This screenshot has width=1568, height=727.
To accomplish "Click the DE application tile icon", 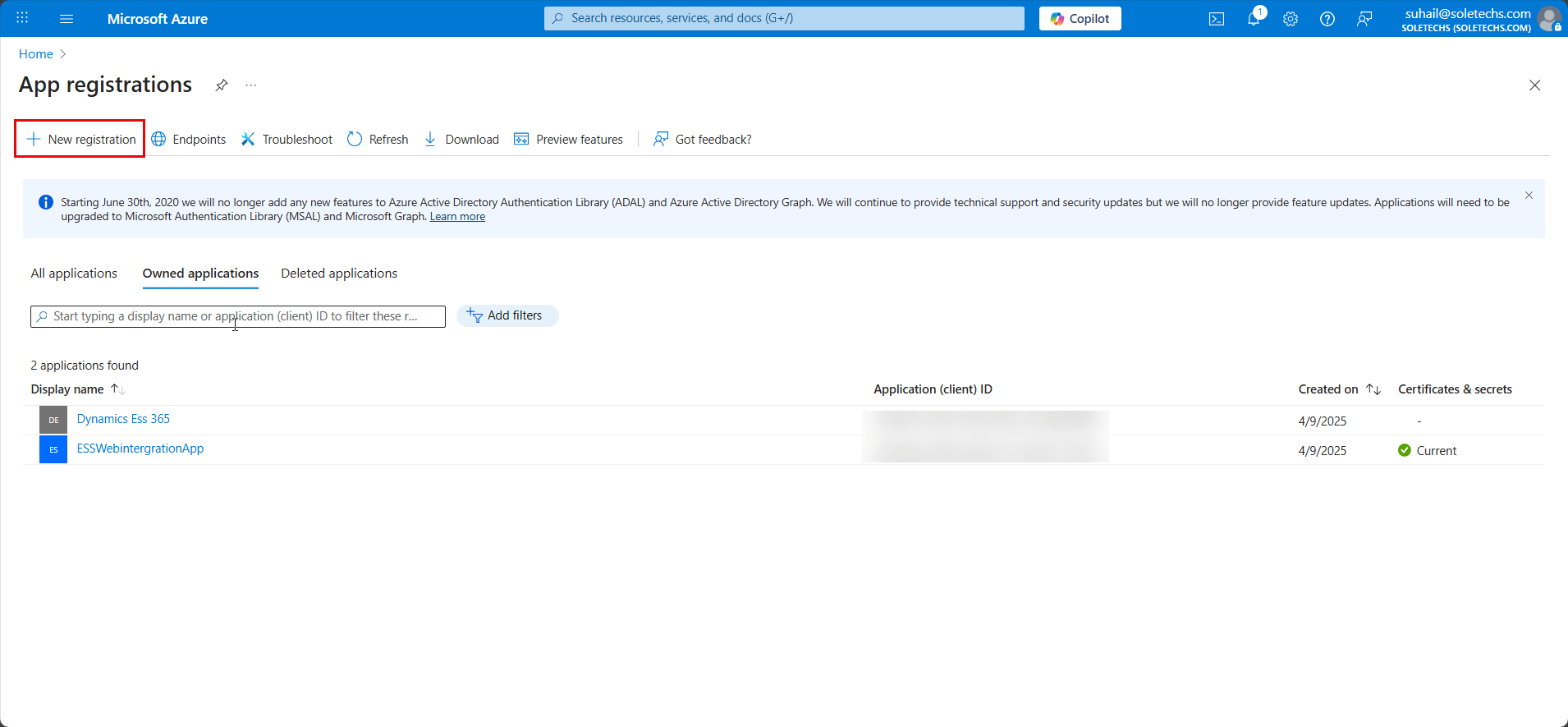I will pos(53,420).
